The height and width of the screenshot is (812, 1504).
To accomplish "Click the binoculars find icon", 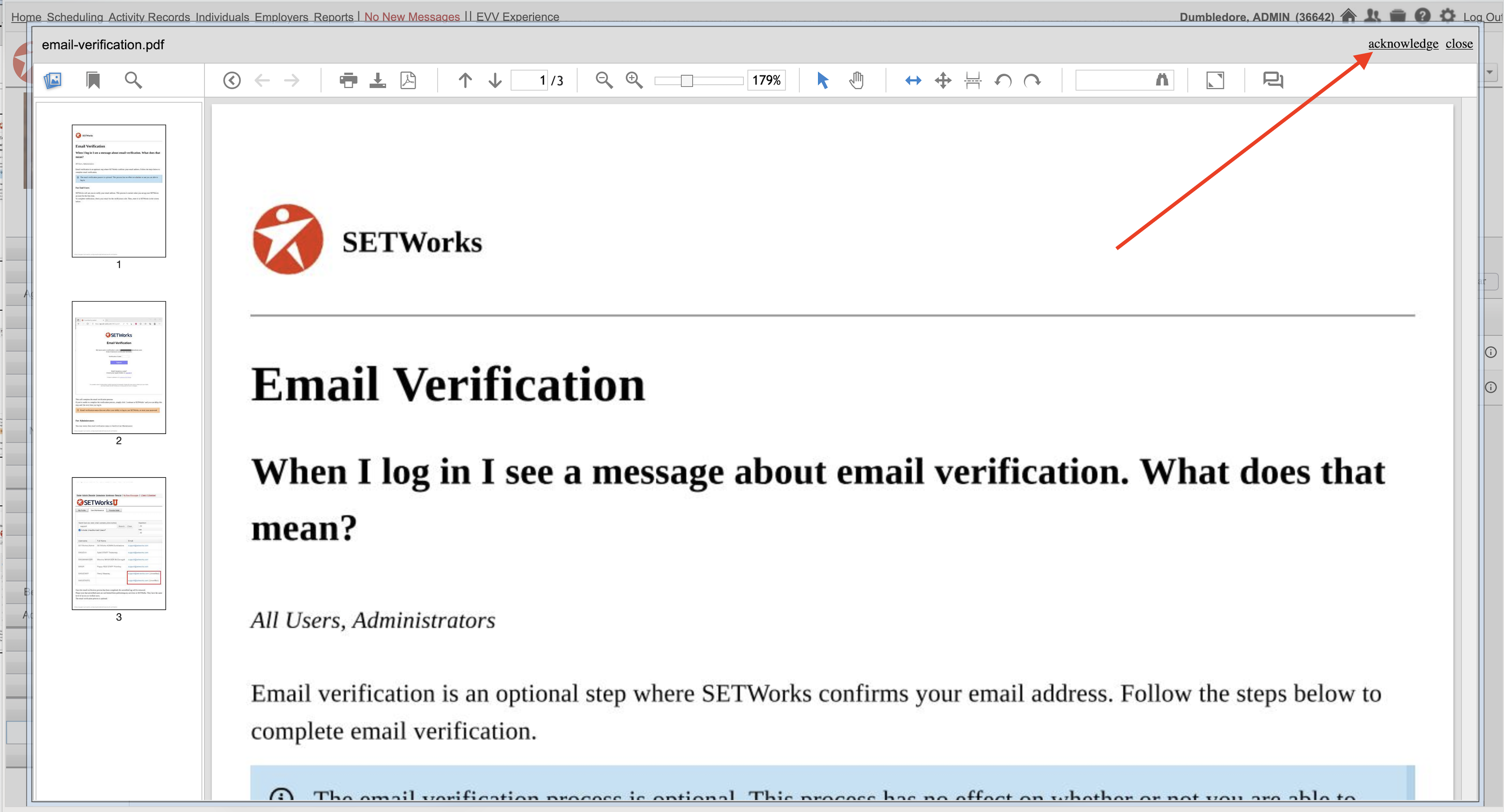I will [1162, 80].
